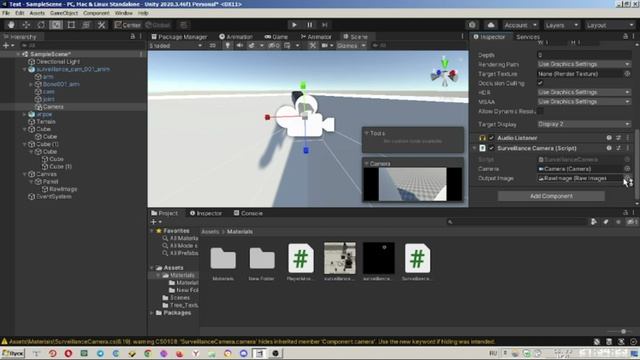The width and height of the screenshot is (640, 360).
Task: Select the Hand tool in the toolbar
Action: point(11,25)
